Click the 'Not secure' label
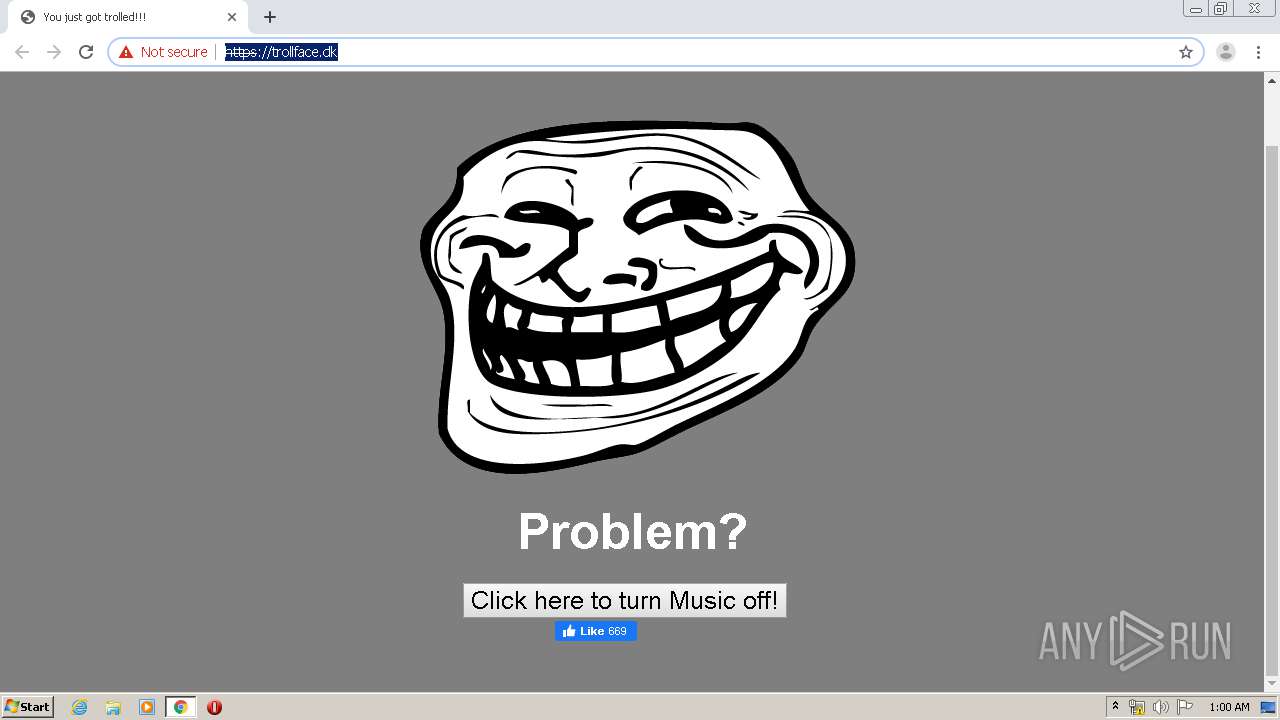This screenshot has height=720, width=1280. pos(174,52)
